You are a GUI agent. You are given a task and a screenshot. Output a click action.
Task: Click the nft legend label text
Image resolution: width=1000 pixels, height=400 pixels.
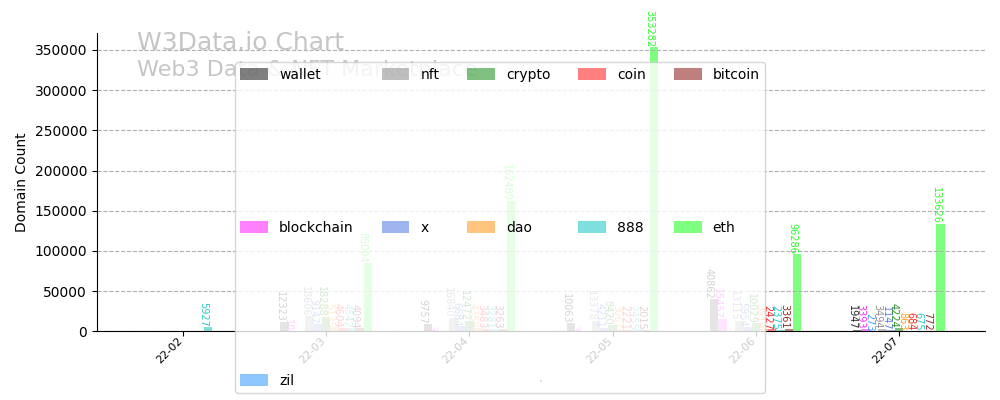430,74
